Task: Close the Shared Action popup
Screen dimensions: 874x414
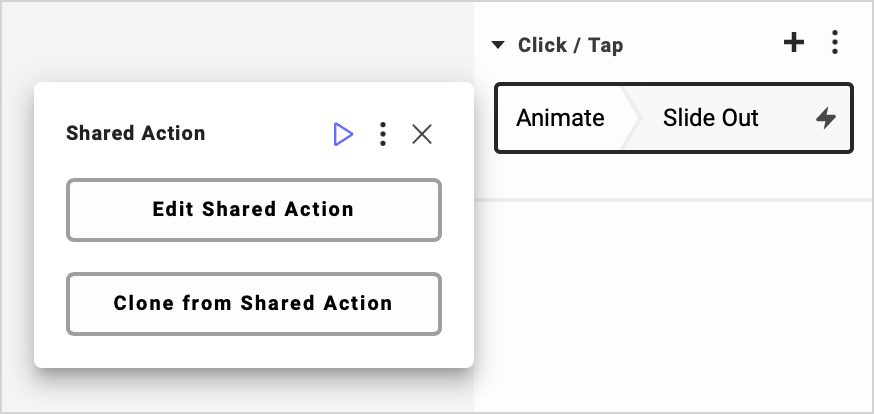Action: tap(422, 134)
